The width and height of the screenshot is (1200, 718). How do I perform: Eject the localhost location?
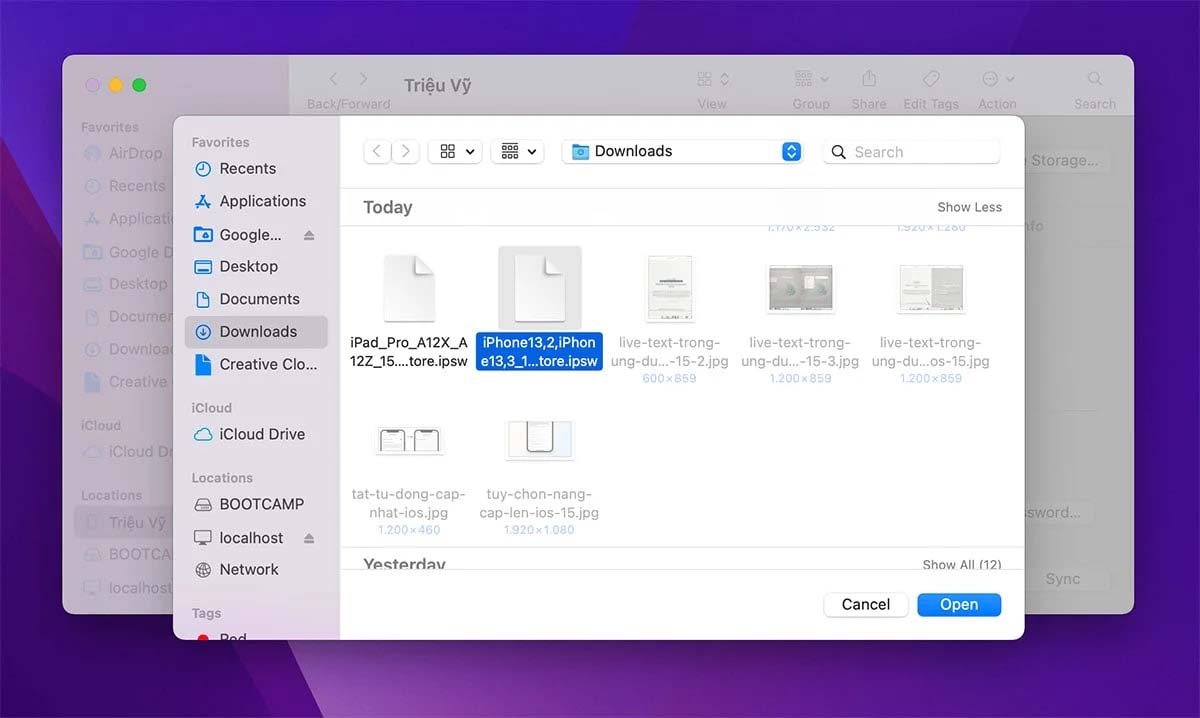coord(309,538)
